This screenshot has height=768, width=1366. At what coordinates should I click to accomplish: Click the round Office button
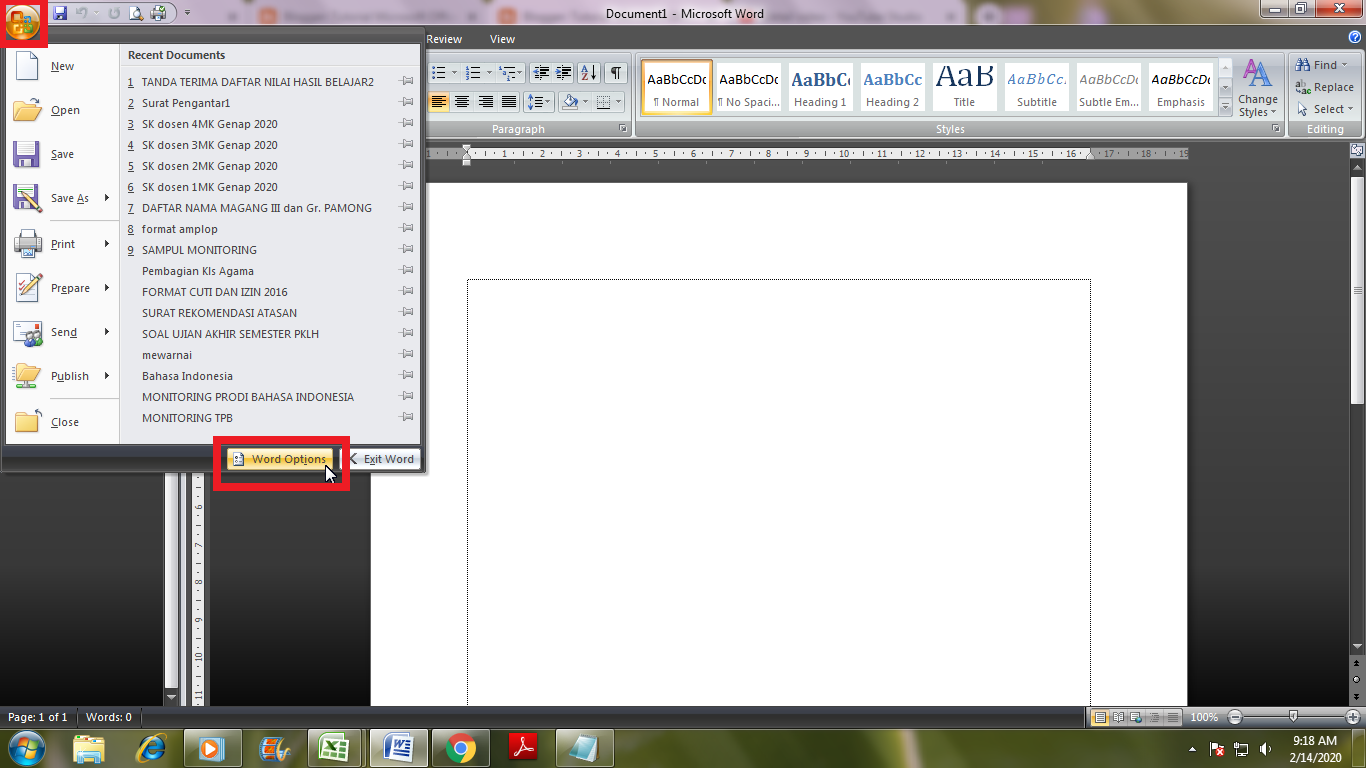tap(22, 22)
